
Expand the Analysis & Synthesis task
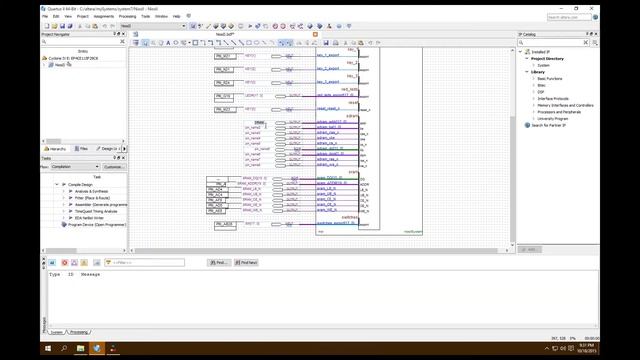tap(64, 191)
